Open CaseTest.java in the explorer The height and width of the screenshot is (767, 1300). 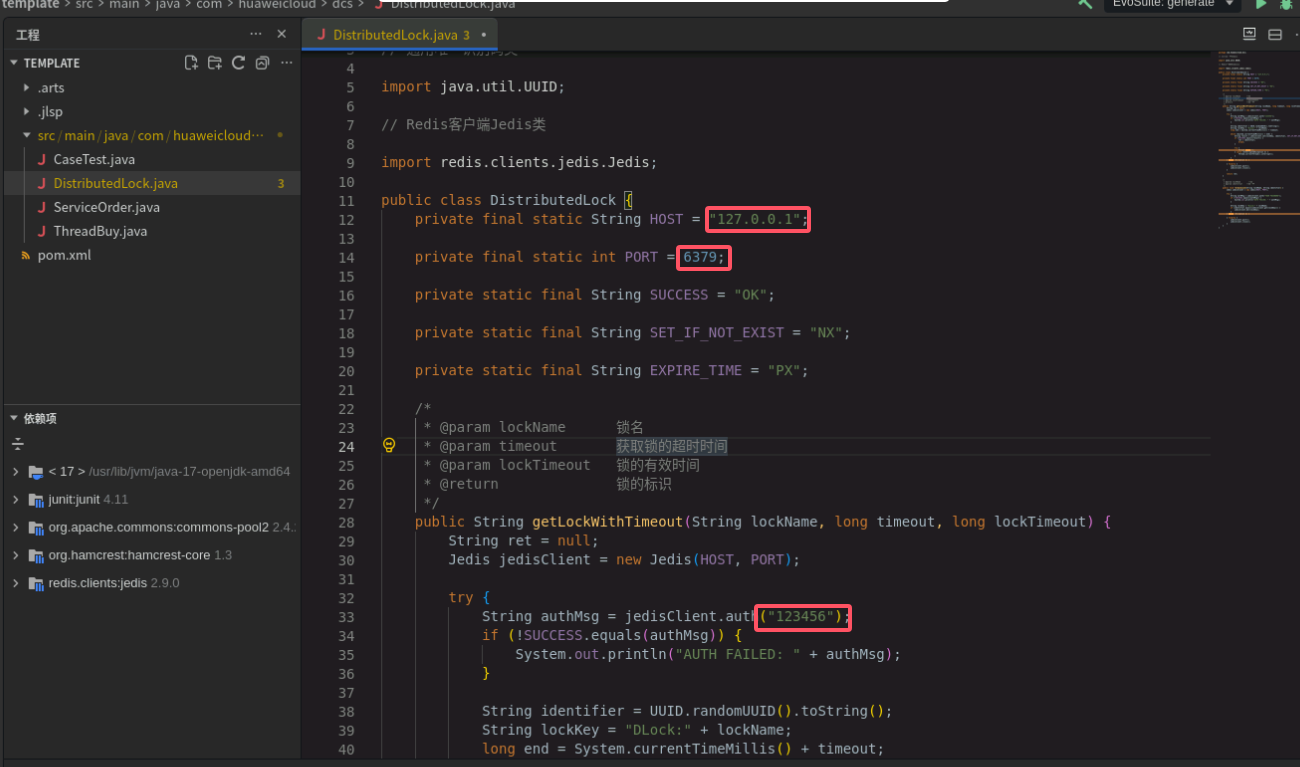pos(94,159)
